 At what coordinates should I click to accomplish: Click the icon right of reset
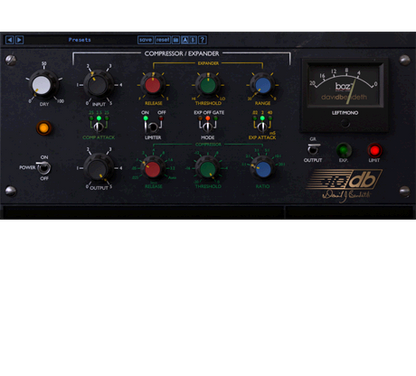(x=176, y=40)
